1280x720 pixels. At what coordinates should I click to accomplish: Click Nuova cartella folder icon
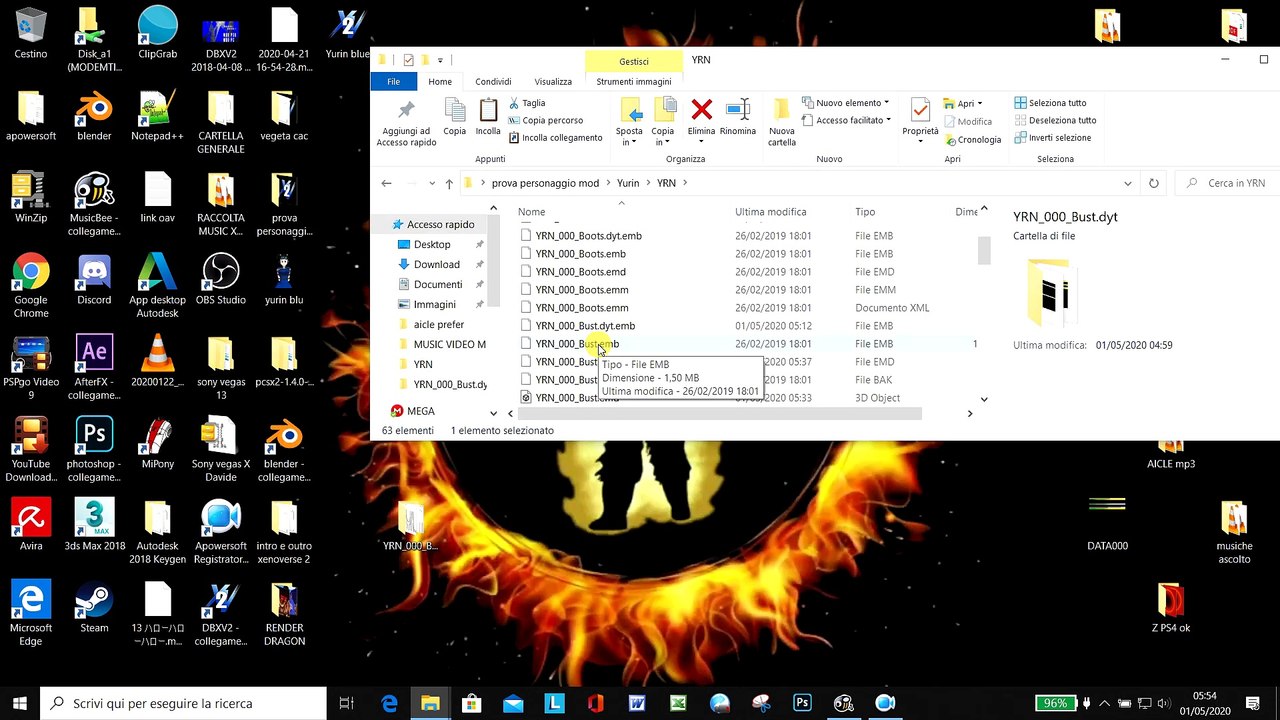point(782,109)
